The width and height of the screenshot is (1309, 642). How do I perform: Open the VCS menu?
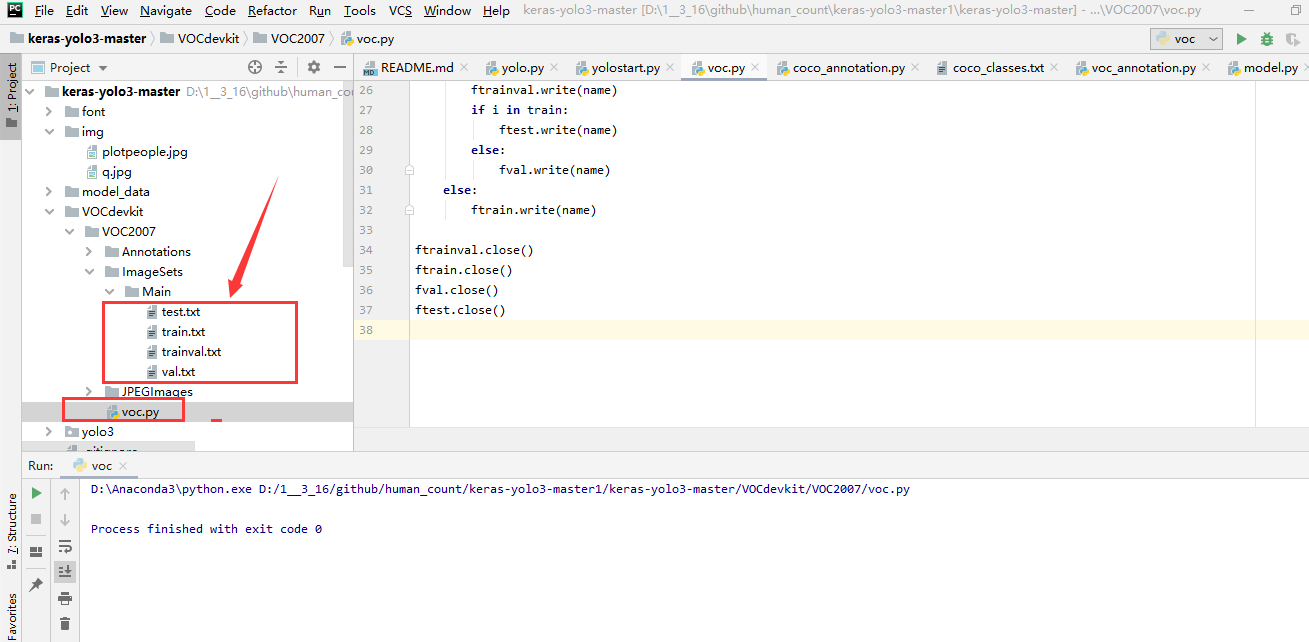[400, 11]
